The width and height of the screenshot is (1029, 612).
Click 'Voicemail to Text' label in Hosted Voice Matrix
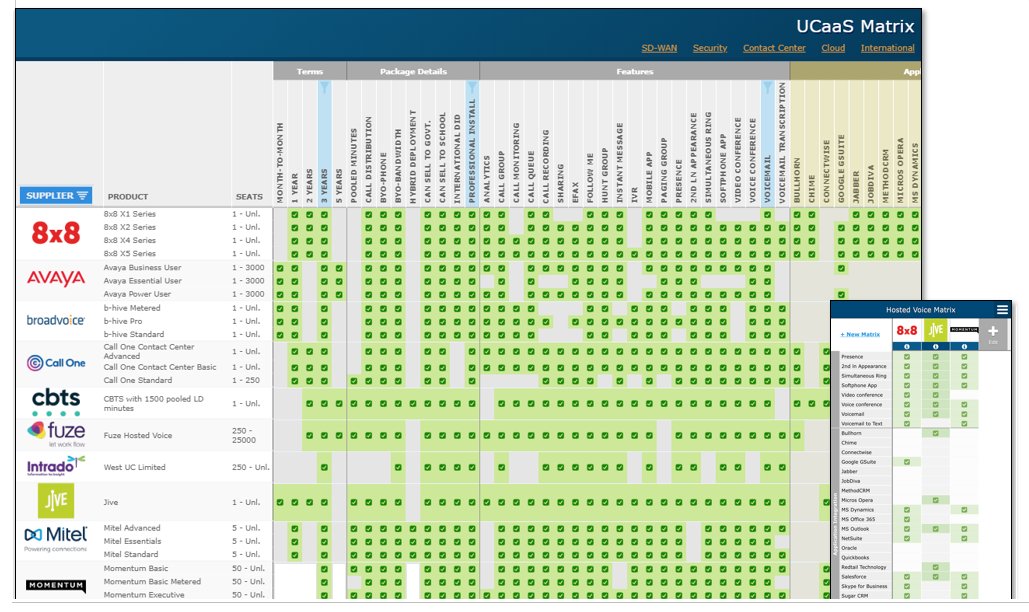coord(862,424)
